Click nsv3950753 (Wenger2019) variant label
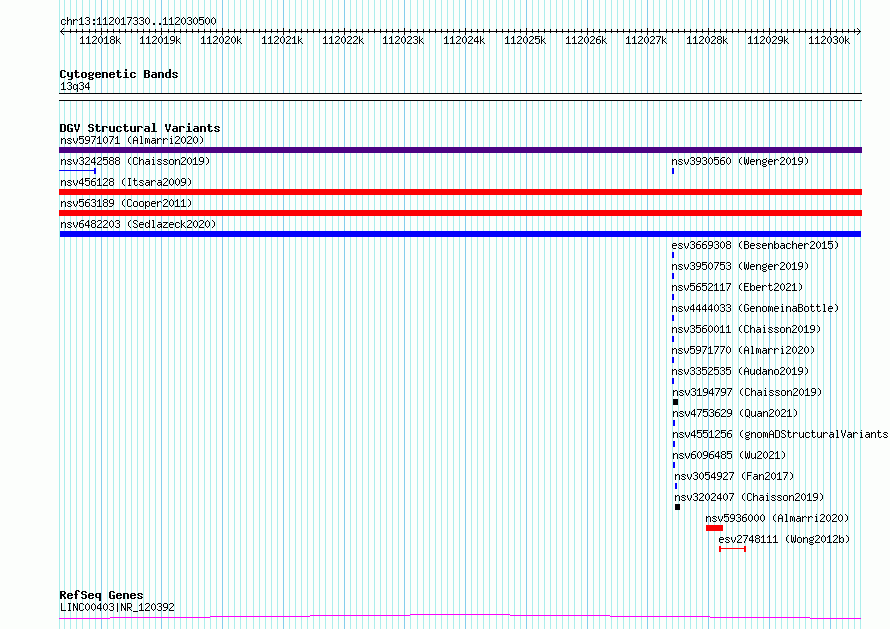This screenshot has width=890, height=629. (740, 266)
